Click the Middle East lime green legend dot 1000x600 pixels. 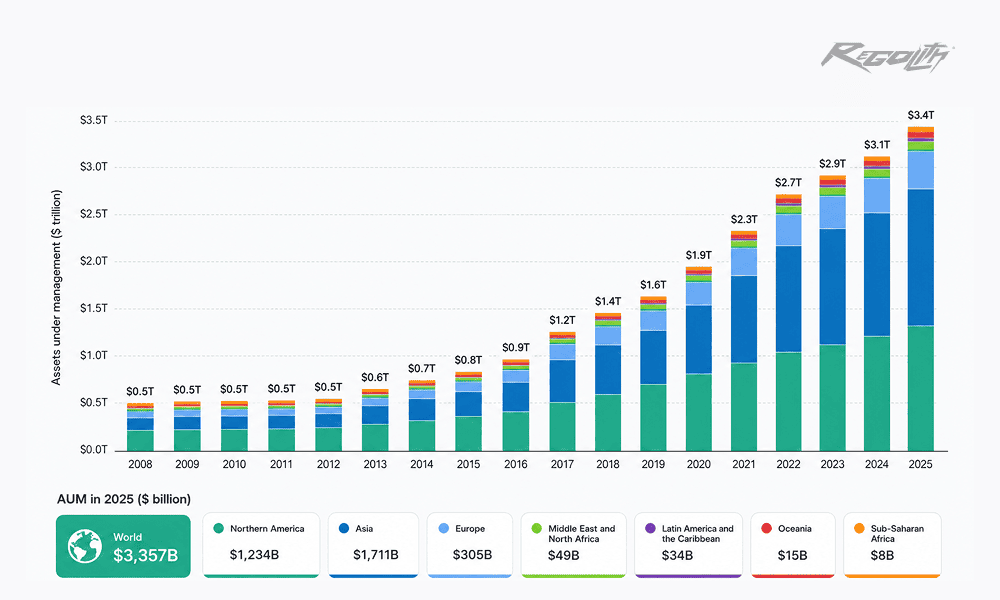click(x=537, y=529)
